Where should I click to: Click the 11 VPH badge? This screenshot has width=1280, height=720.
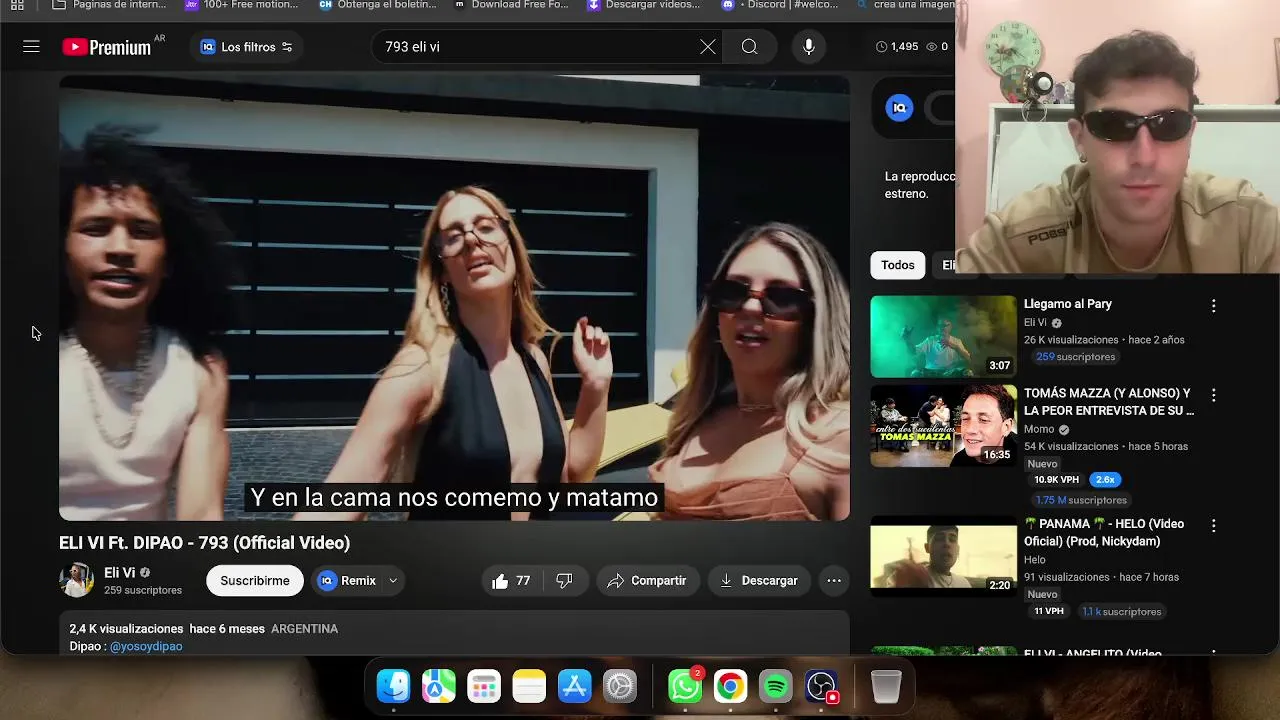point(1049,611)
